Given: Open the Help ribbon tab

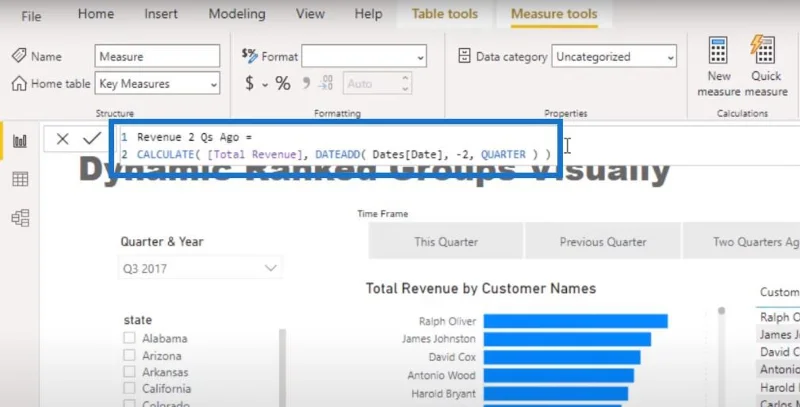Looking at the screenshot, I should click(x=368, y=14).
